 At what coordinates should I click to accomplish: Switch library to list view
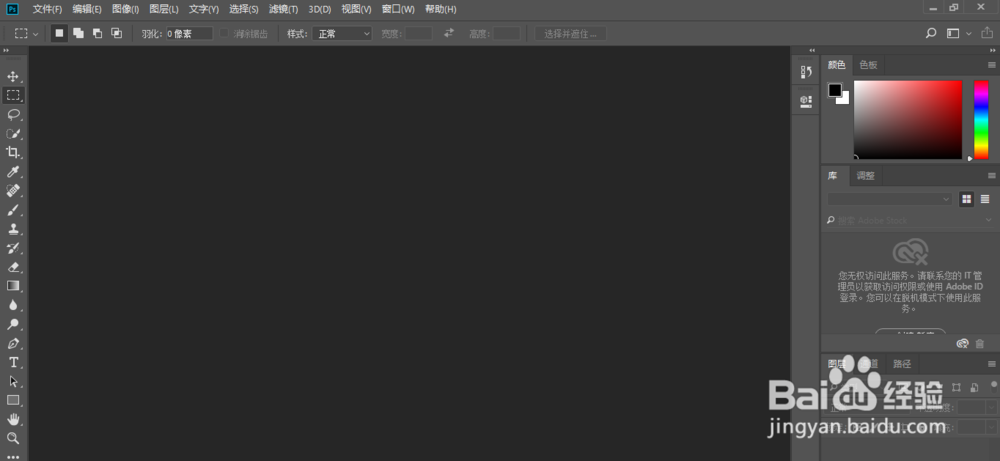985,199
